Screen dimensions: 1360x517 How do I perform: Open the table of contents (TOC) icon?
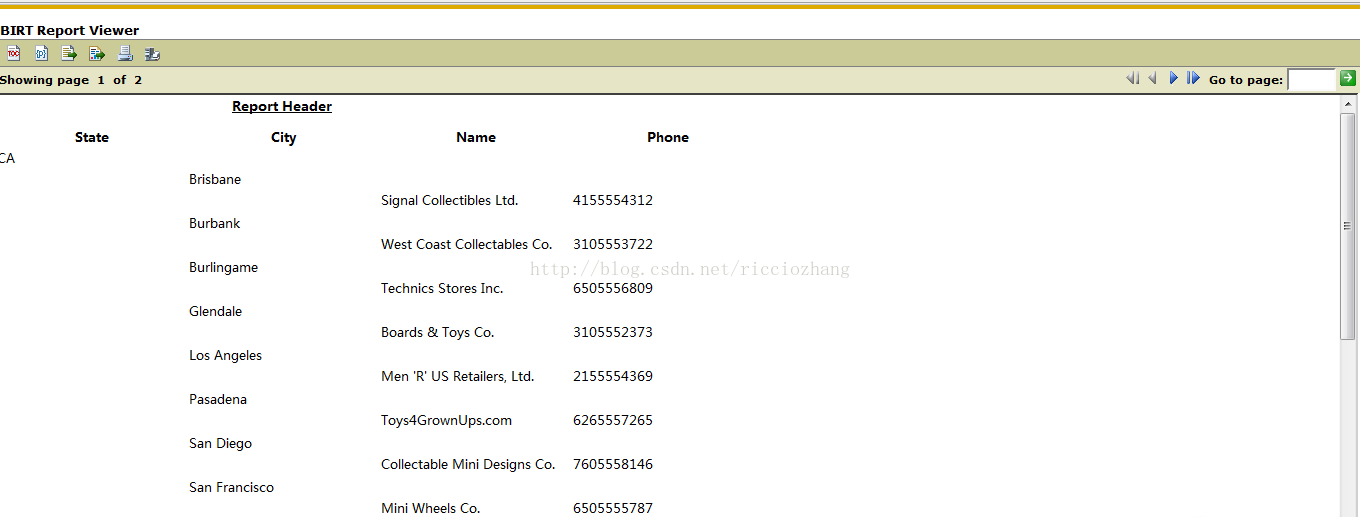pyautogui.click(x=14, y=53)
